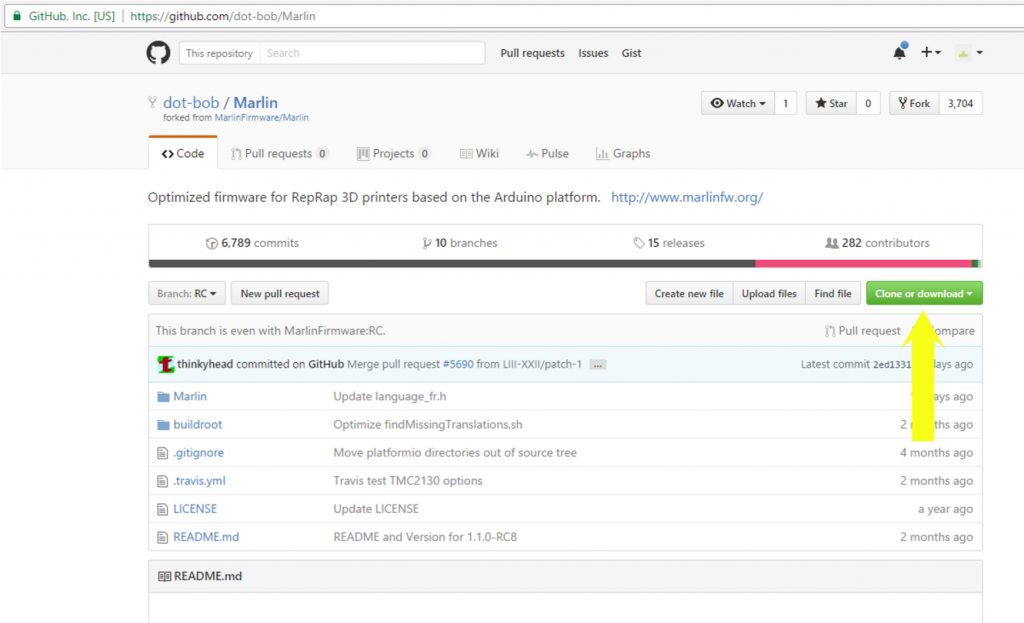
Task: Click Pull requests in top navigation
Action: [532, 53]
